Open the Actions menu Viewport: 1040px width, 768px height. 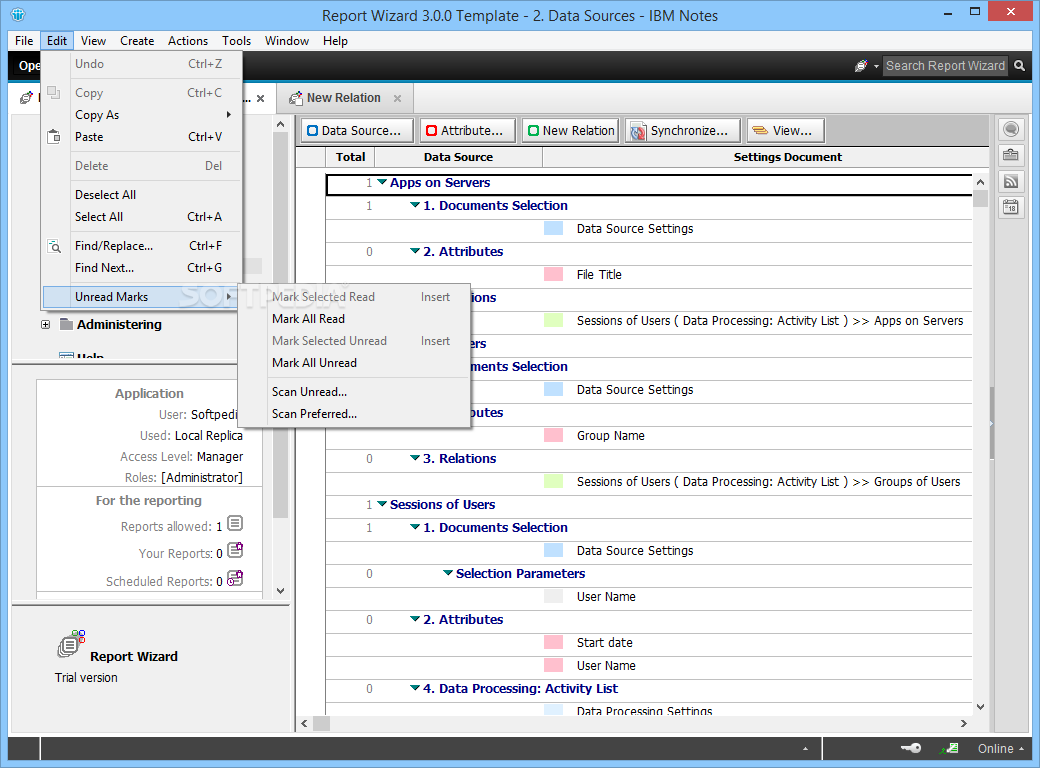pos(188,40)
